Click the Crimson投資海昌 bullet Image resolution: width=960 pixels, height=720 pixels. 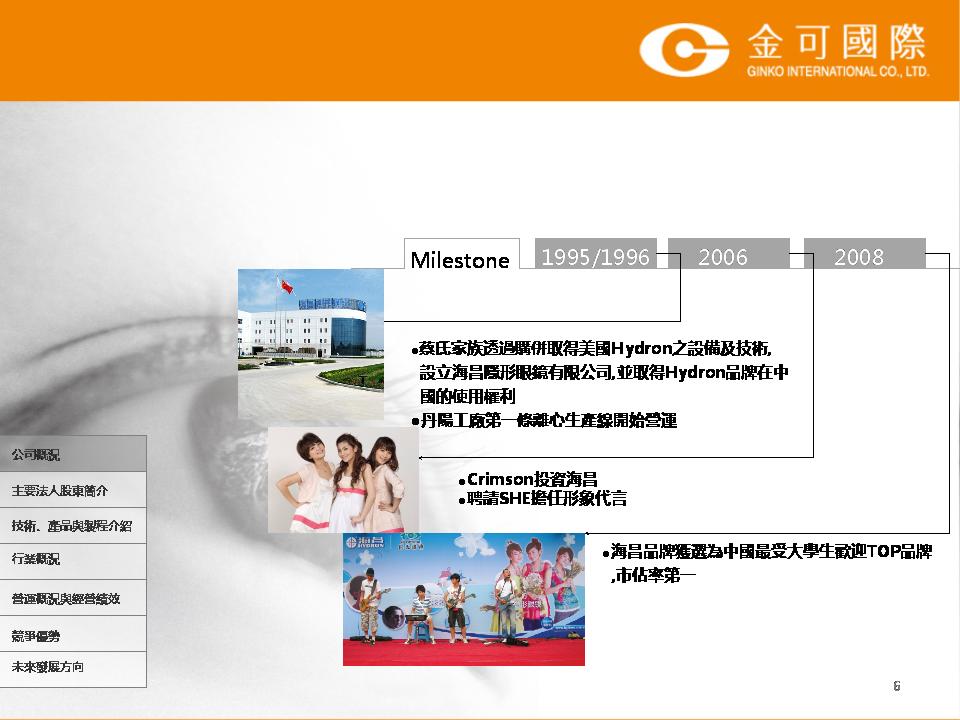tap(528, 479)
